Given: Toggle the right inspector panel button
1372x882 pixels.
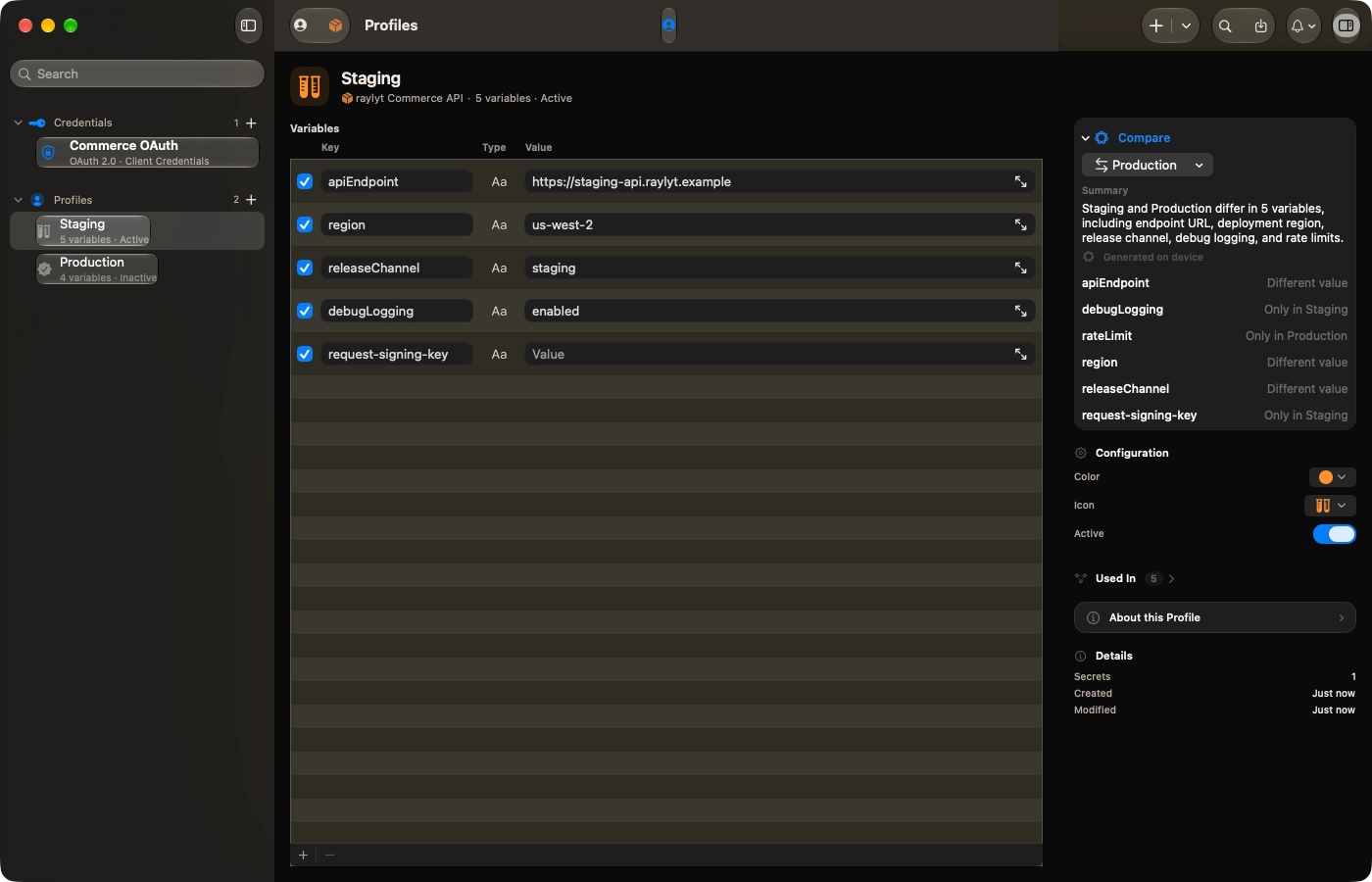Looking at the screenshot, I should 1346,26.
